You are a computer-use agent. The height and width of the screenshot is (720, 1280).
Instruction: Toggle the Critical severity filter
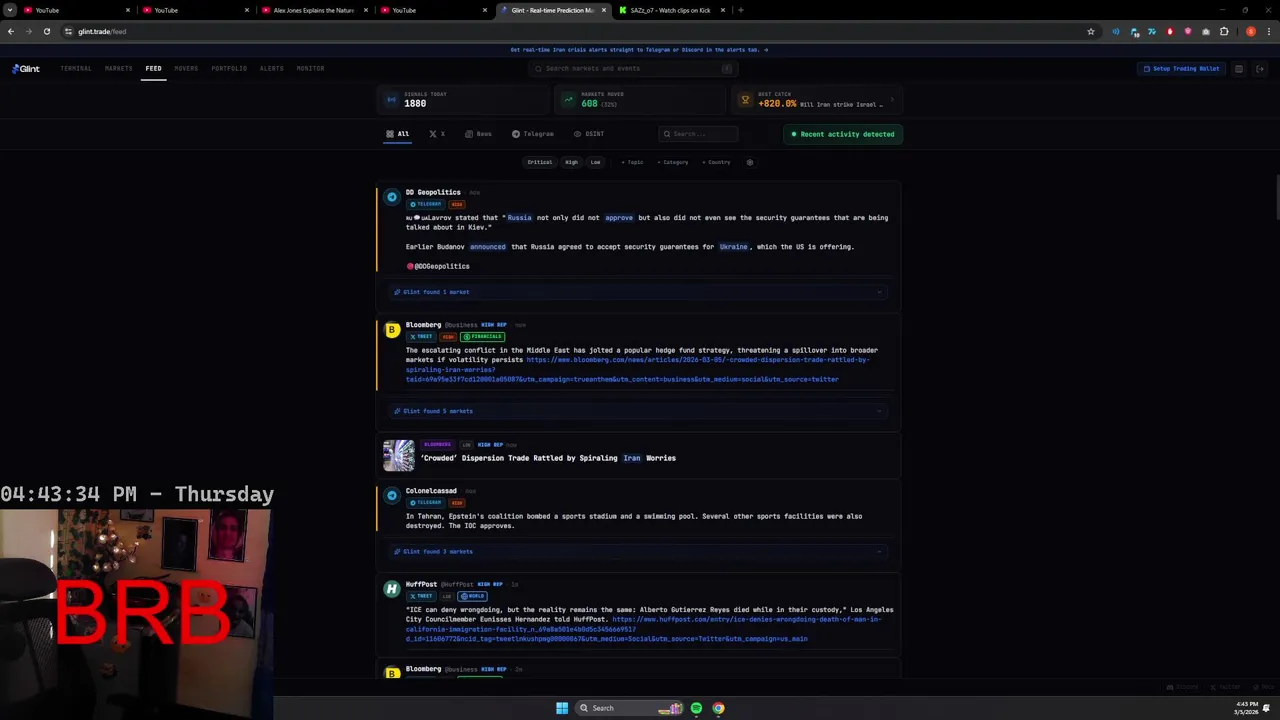540,162
